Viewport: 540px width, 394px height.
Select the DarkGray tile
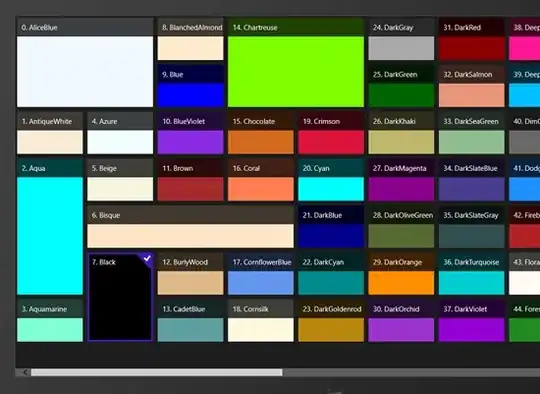401,39
